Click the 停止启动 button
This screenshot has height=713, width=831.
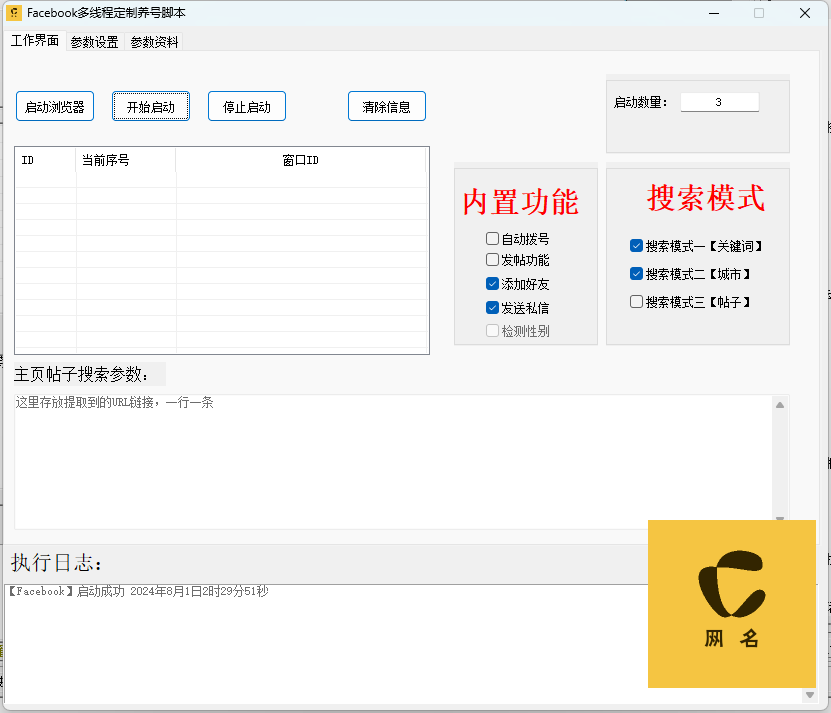[x=247, y=107]
